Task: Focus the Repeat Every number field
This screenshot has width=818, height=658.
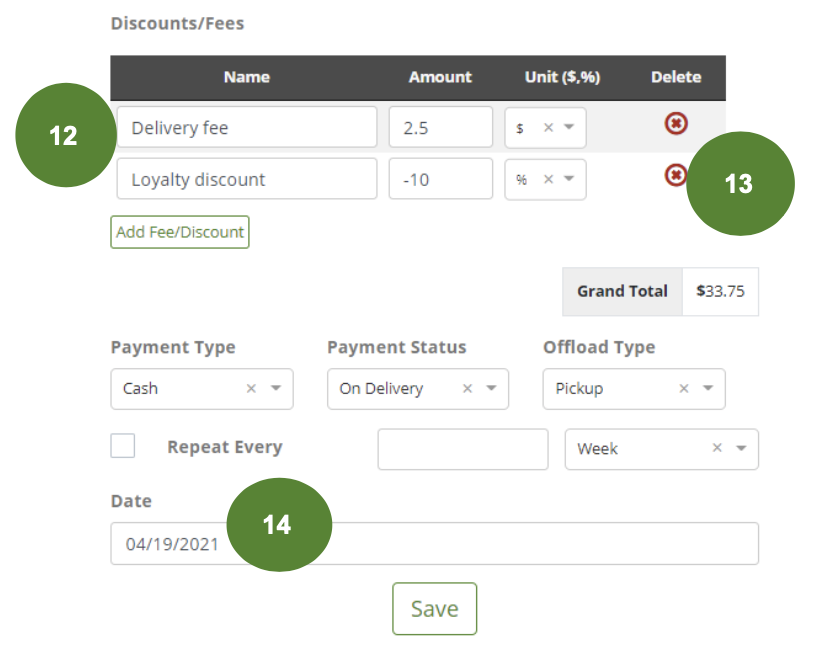Action: pyautogui.click(x=463, y=449)
